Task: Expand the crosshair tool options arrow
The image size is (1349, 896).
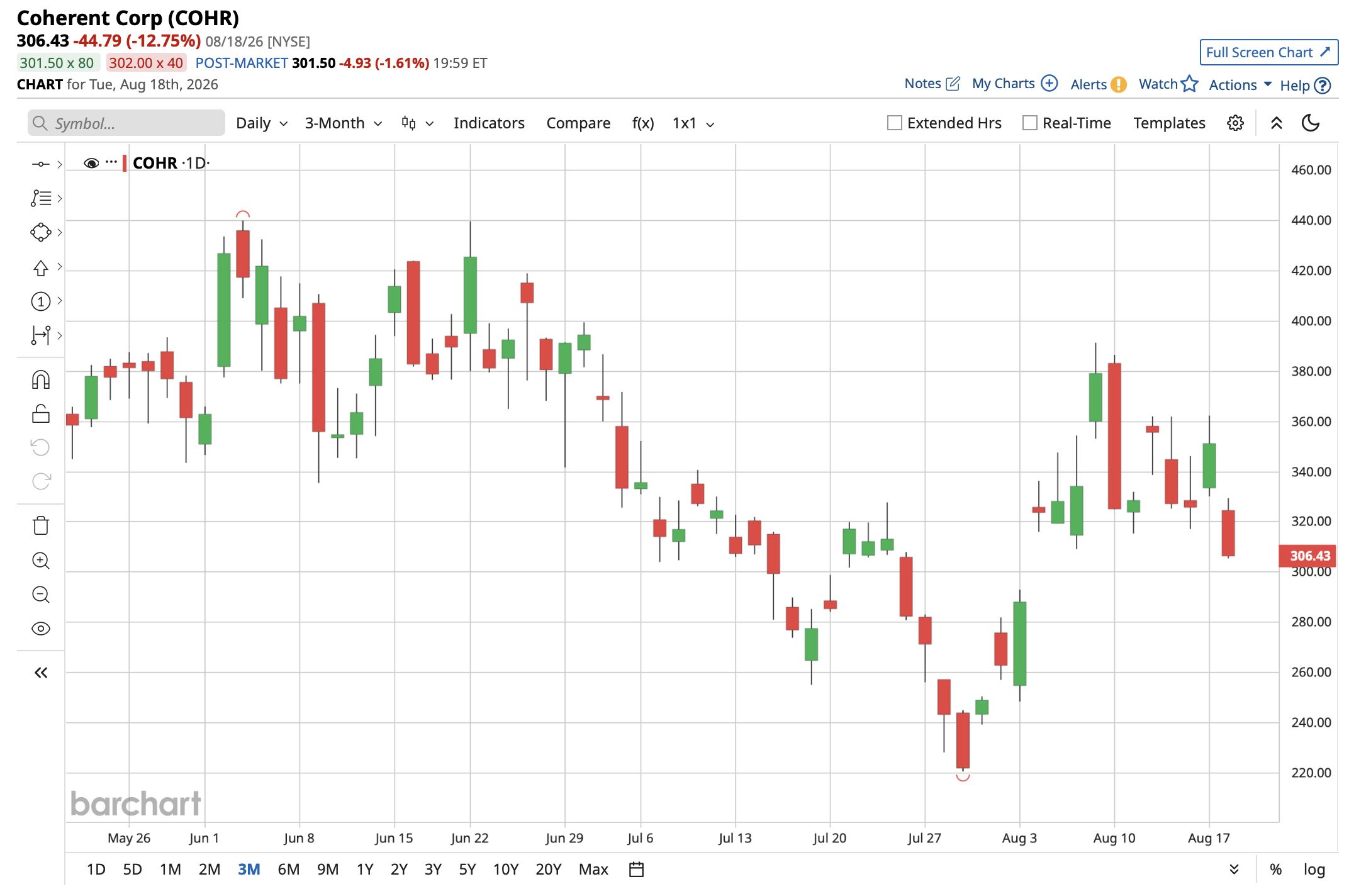Action: tap(60, 164)
